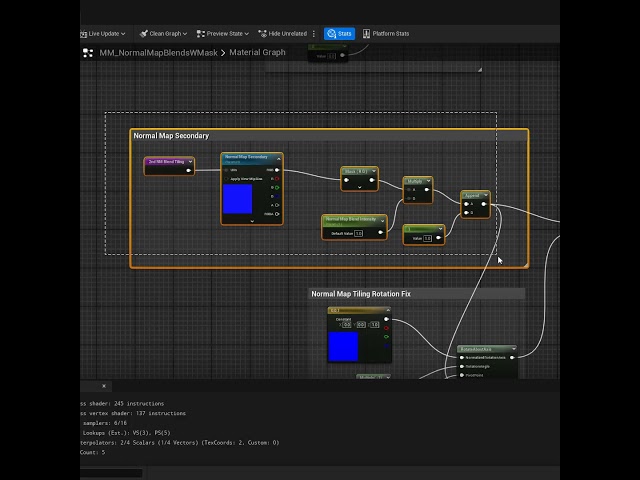Close the Stats panel tab

click(x=104, y=386)
